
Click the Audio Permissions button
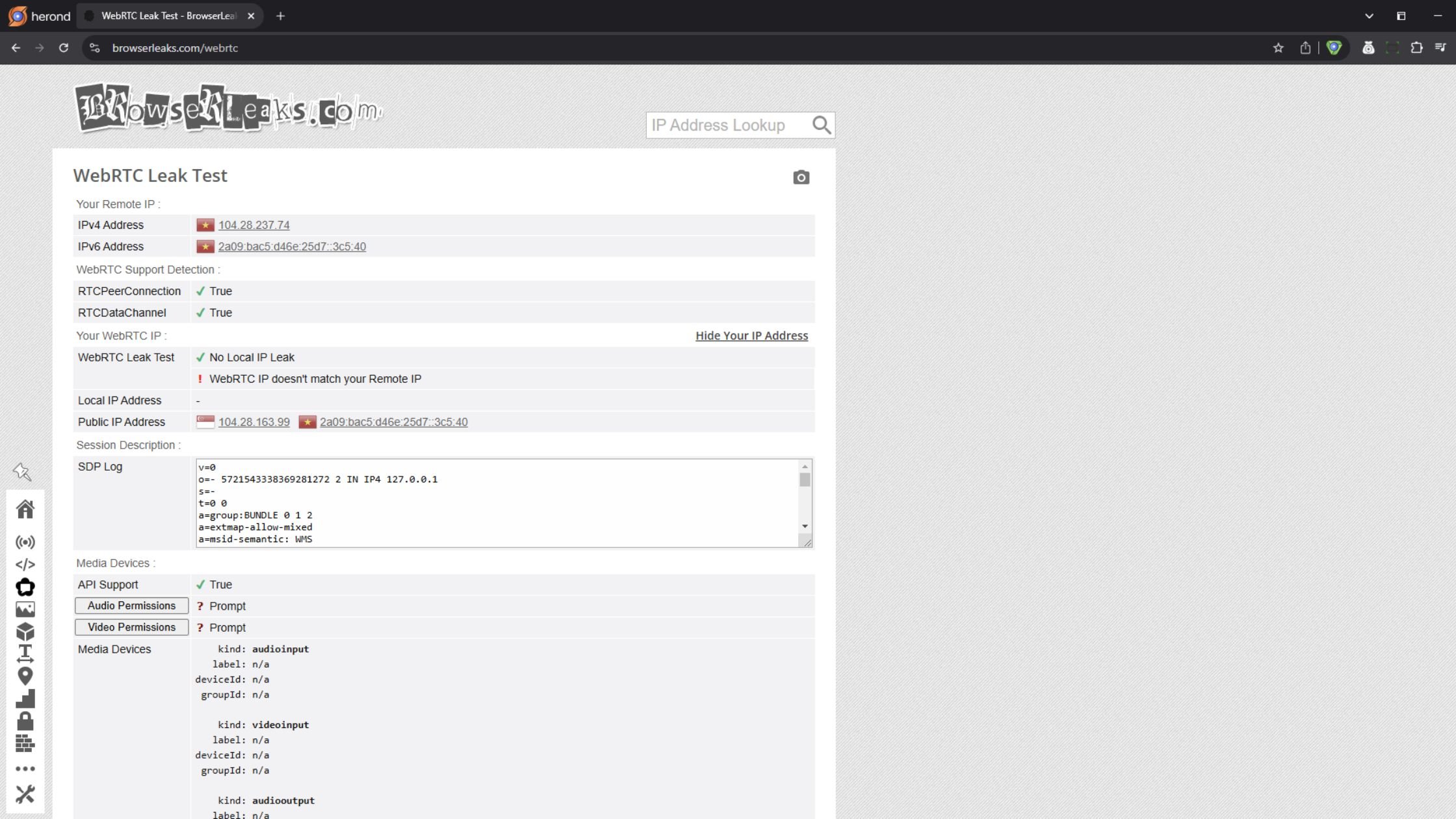click(131, 606)
